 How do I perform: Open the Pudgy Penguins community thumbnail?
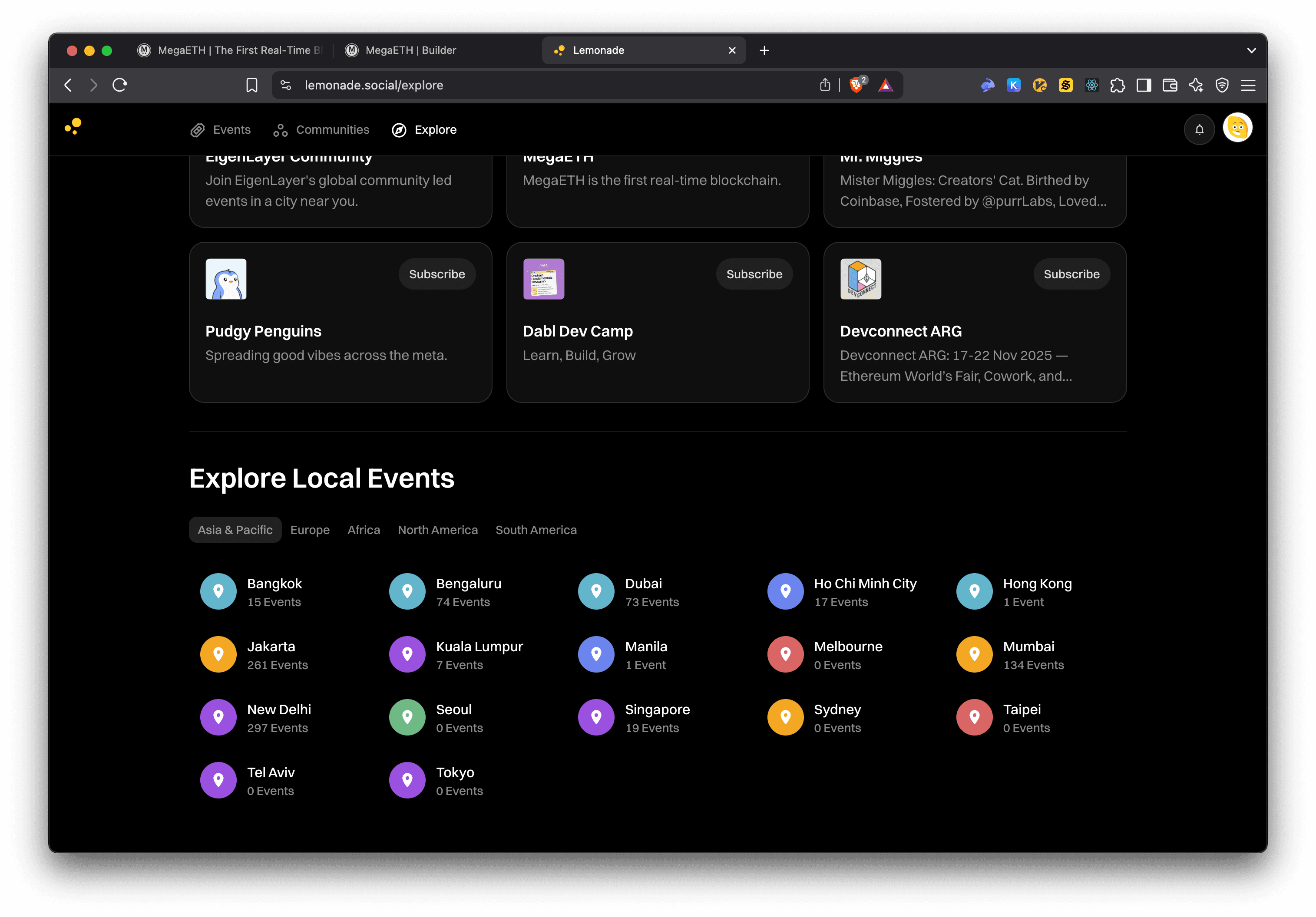coord(226,279)
